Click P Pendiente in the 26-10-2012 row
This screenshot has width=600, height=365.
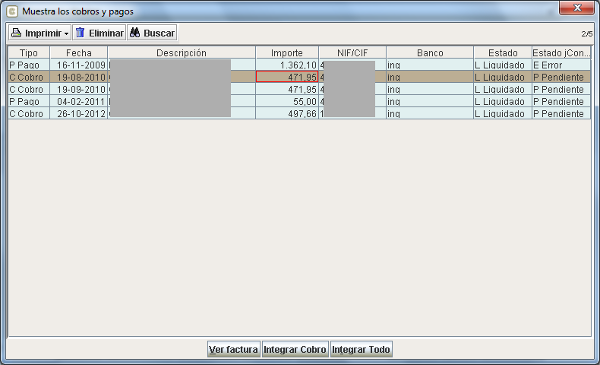561,114
